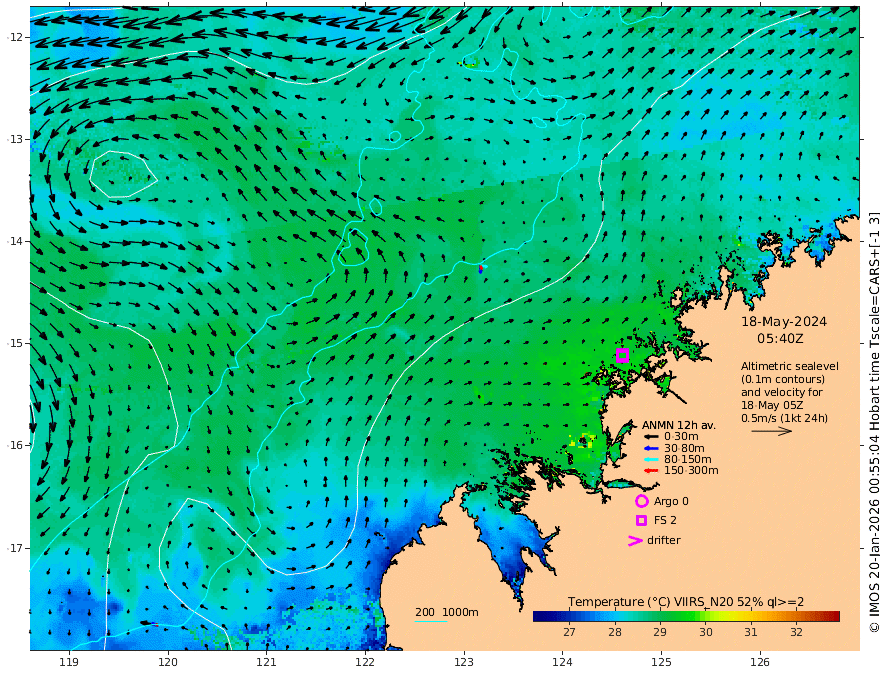Click the latitude axis label -14
Viewport: 880px width, 680px height.
(15, 241)
